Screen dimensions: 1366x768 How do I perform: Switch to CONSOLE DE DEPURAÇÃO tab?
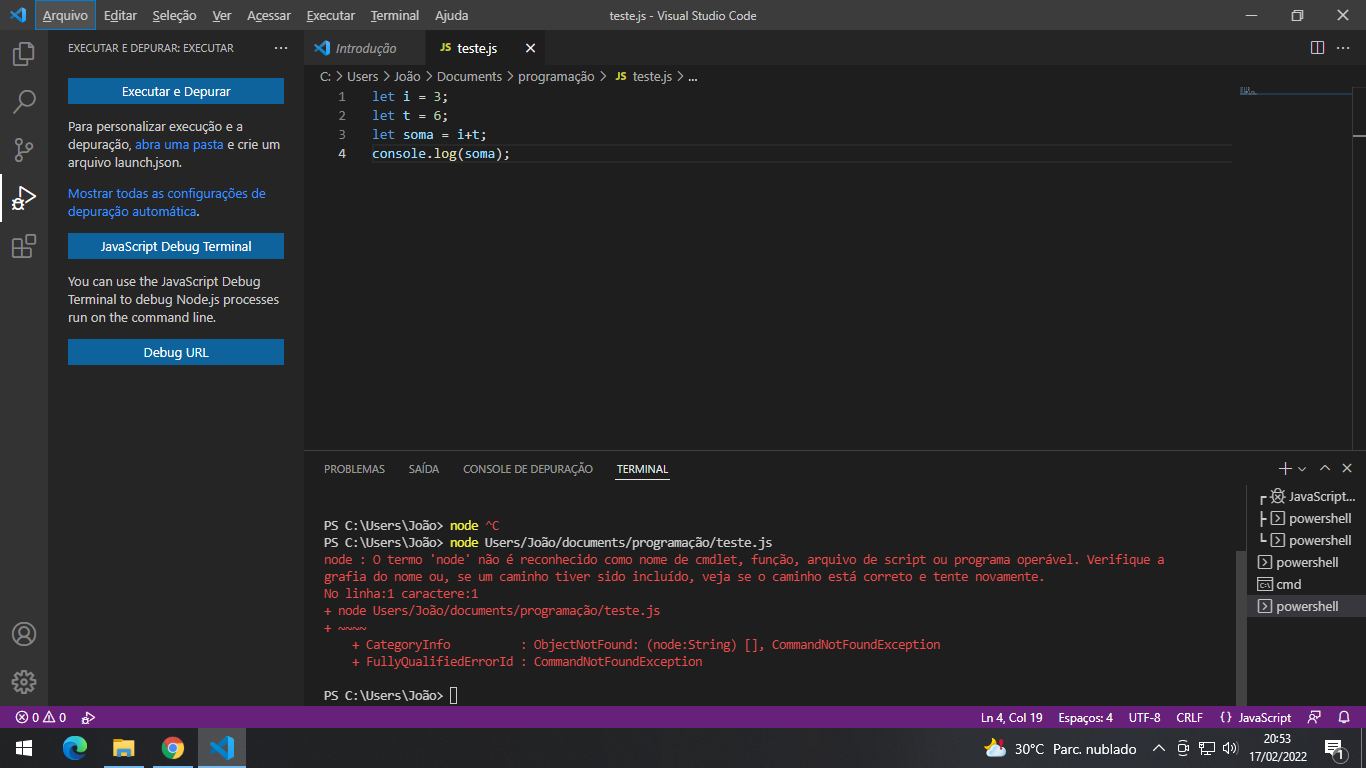528,469
